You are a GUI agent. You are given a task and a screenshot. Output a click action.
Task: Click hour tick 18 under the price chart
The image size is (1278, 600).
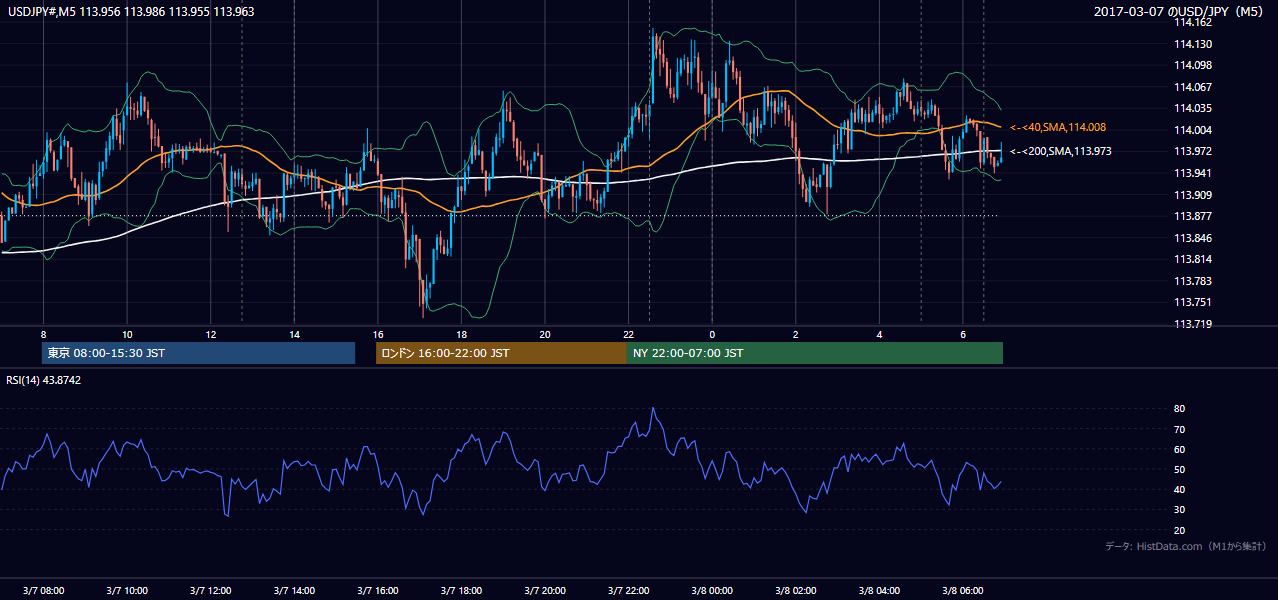[x=461, y=334]
